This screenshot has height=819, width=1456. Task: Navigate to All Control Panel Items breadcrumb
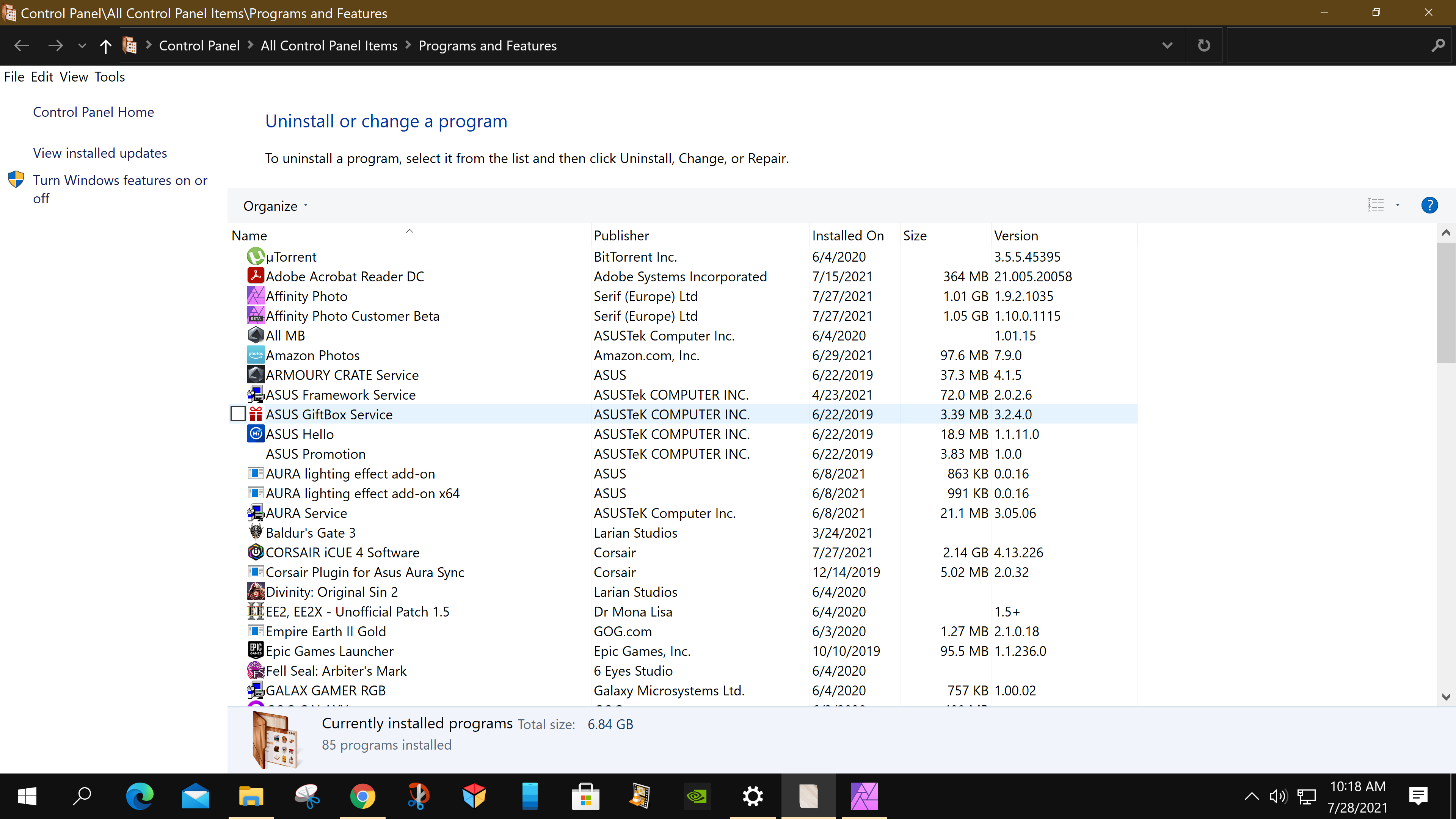click(329, 45)
